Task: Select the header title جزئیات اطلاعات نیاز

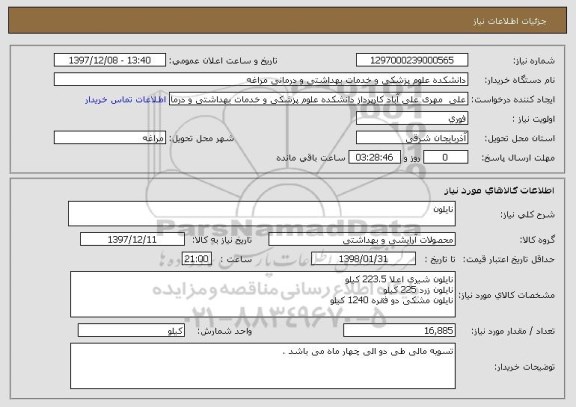Action: click(x=510, y=21)
